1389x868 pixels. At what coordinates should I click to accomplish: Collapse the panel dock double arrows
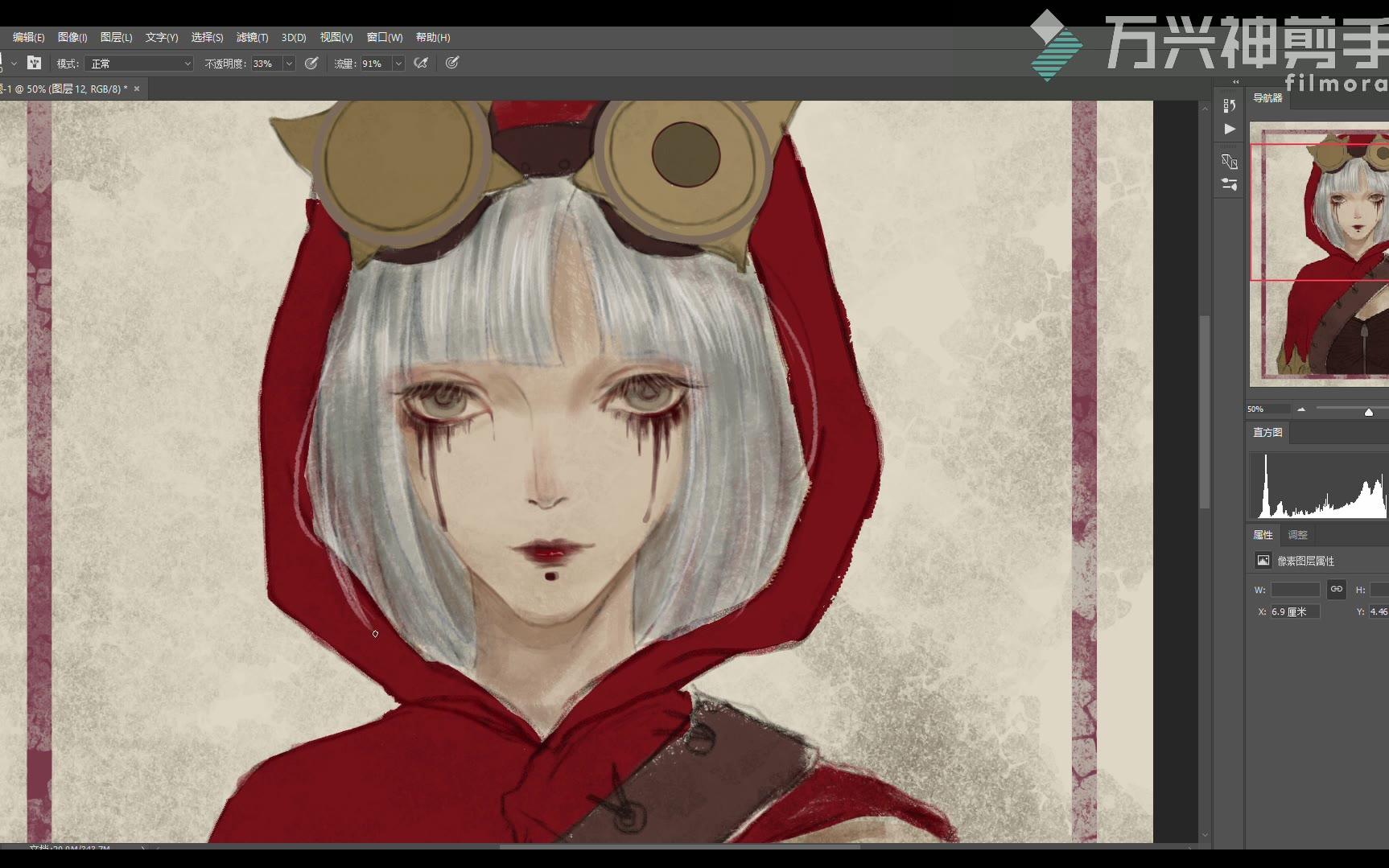(x=1236, y=82)
